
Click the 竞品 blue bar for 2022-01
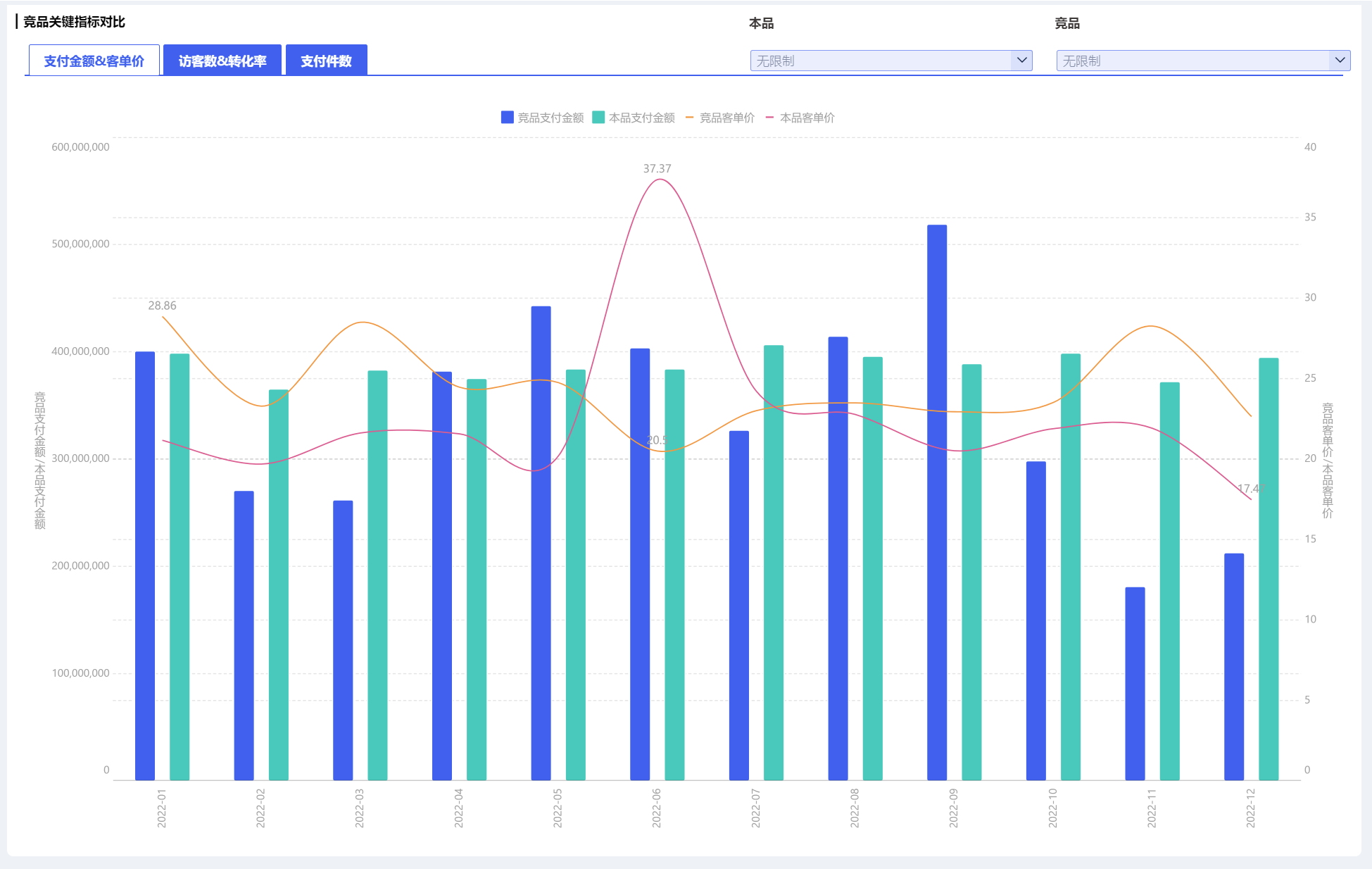click(145, 566)
